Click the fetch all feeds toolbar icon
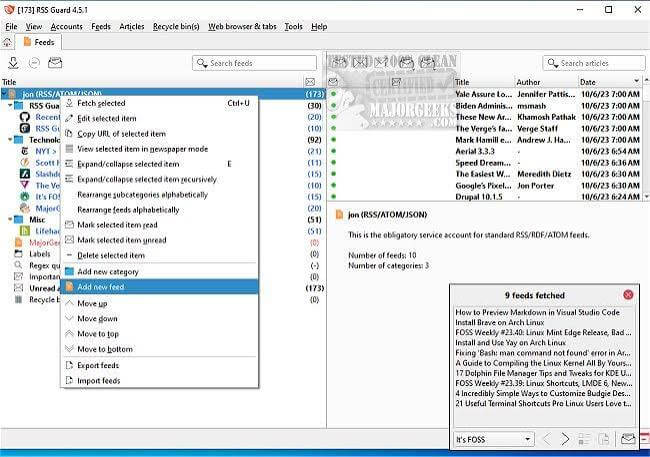Viewport: 650px width, 457px height. click(13, 63)
